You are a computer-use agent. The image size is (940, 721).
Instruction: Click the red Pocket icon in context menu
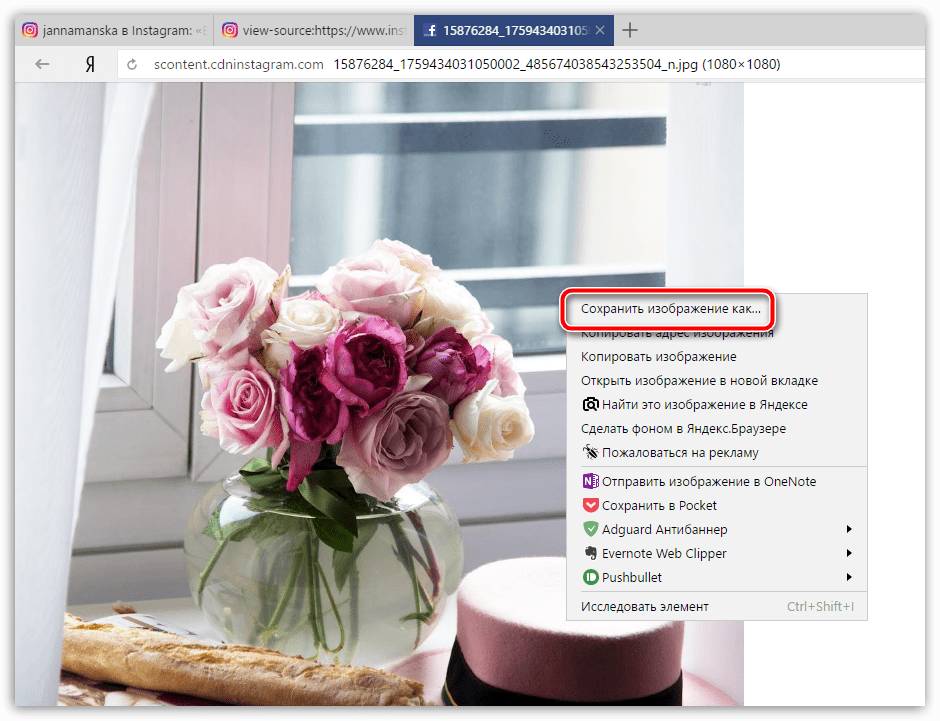click(x=590, y=505)
